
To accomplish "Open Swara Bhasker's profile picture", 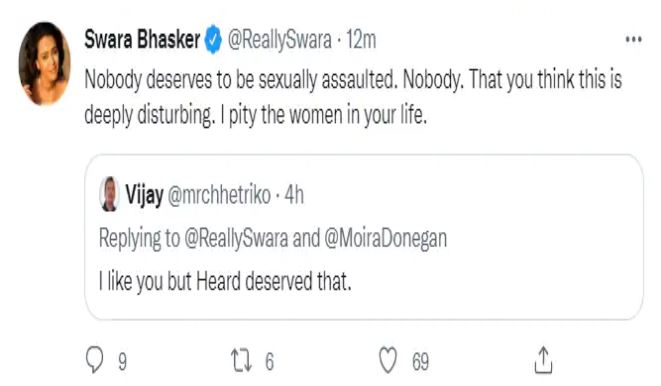I will pos(45,63).
